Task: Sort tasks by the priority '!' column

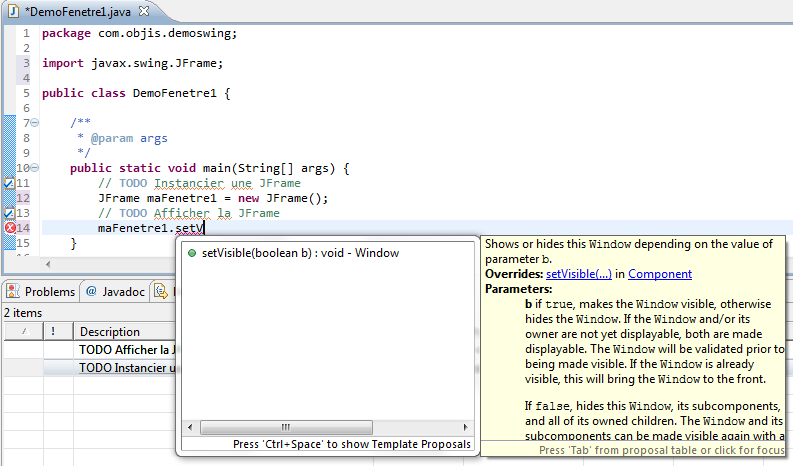Action: (x=53, y=332)
